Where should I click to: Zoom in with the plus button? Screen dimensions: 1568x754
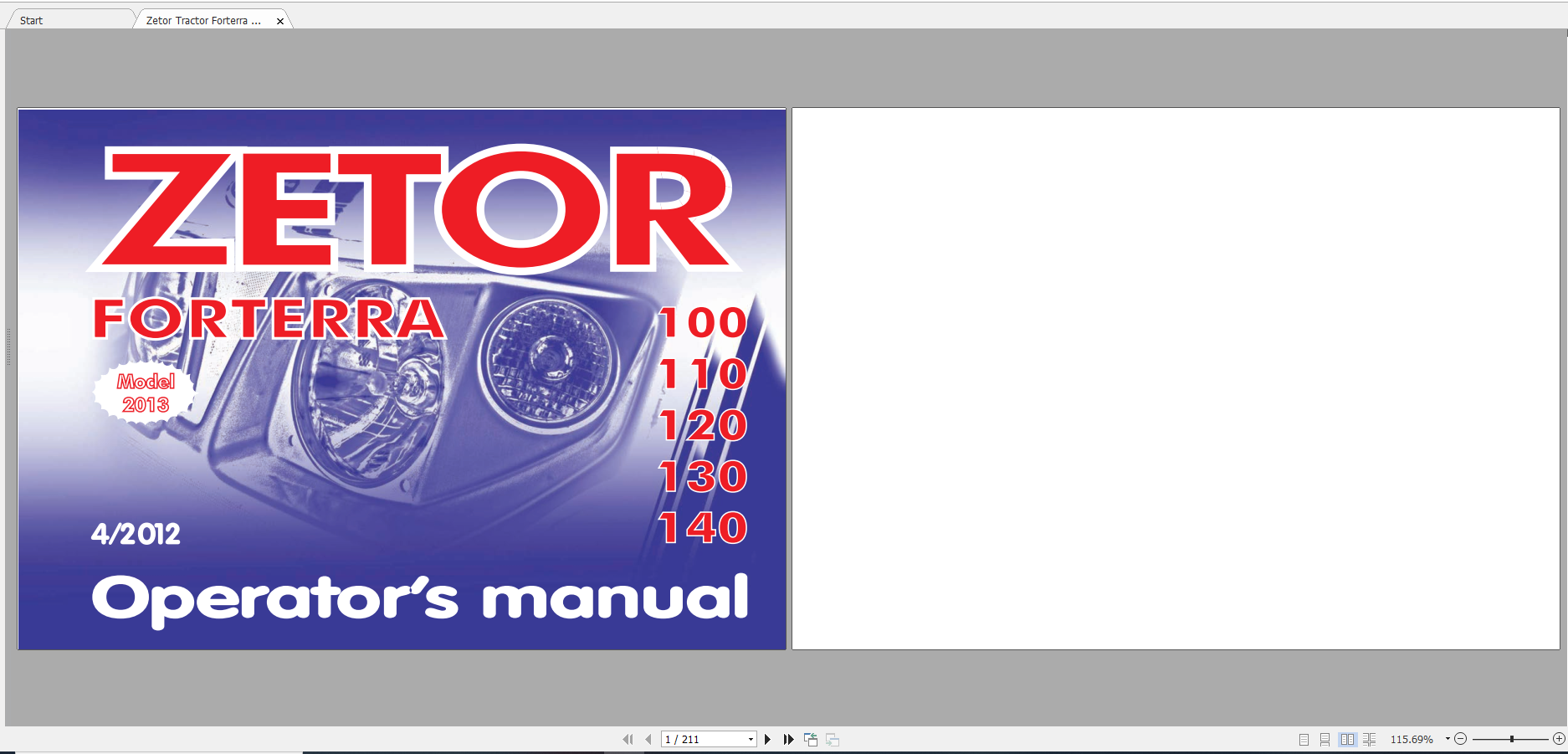pyautogui.click(x=1559, y=739)
